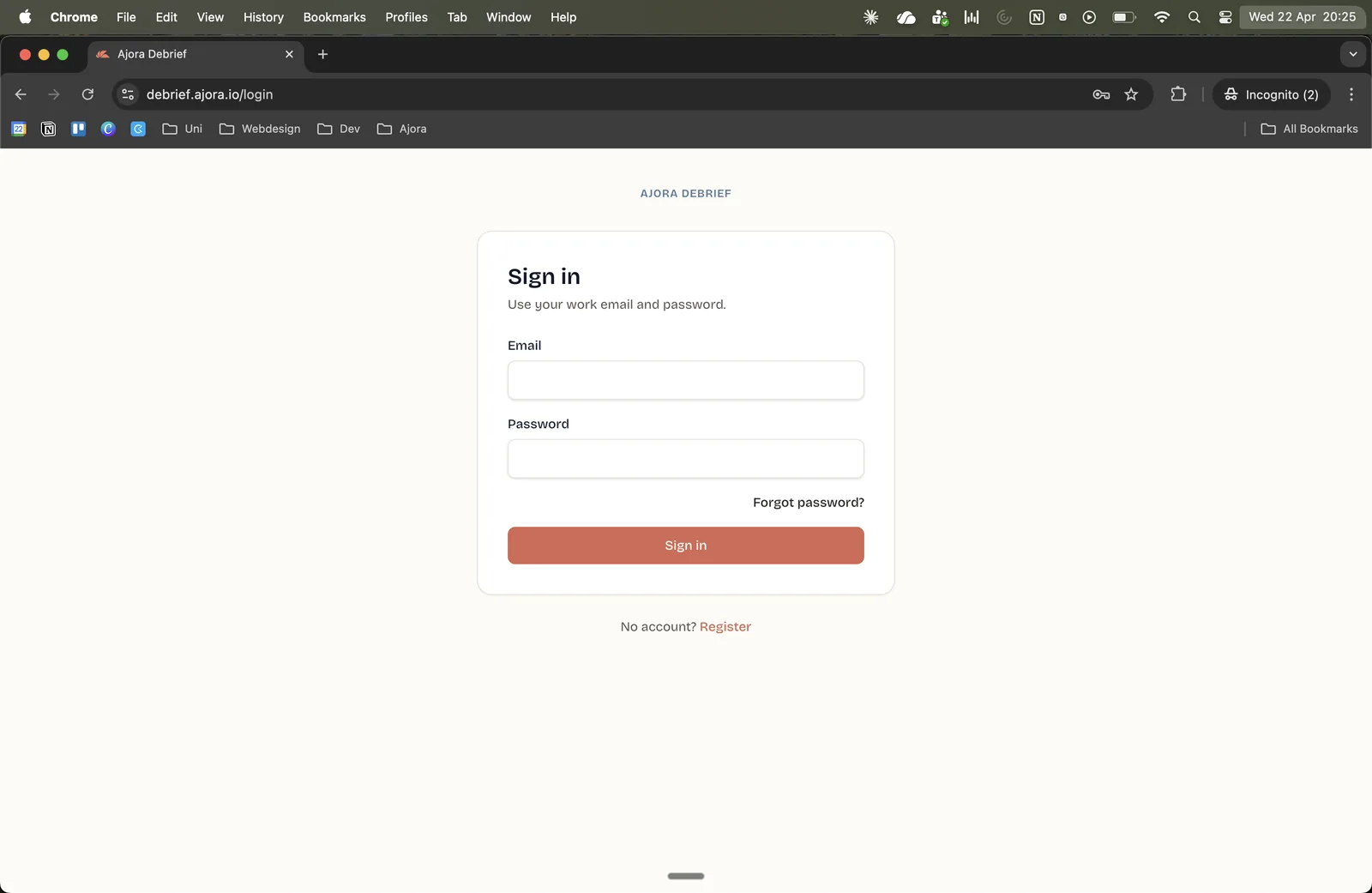Viewport: 1372px width, 893px height.
Task: Open the Notion bookmark icon
Action: point(49,129)
